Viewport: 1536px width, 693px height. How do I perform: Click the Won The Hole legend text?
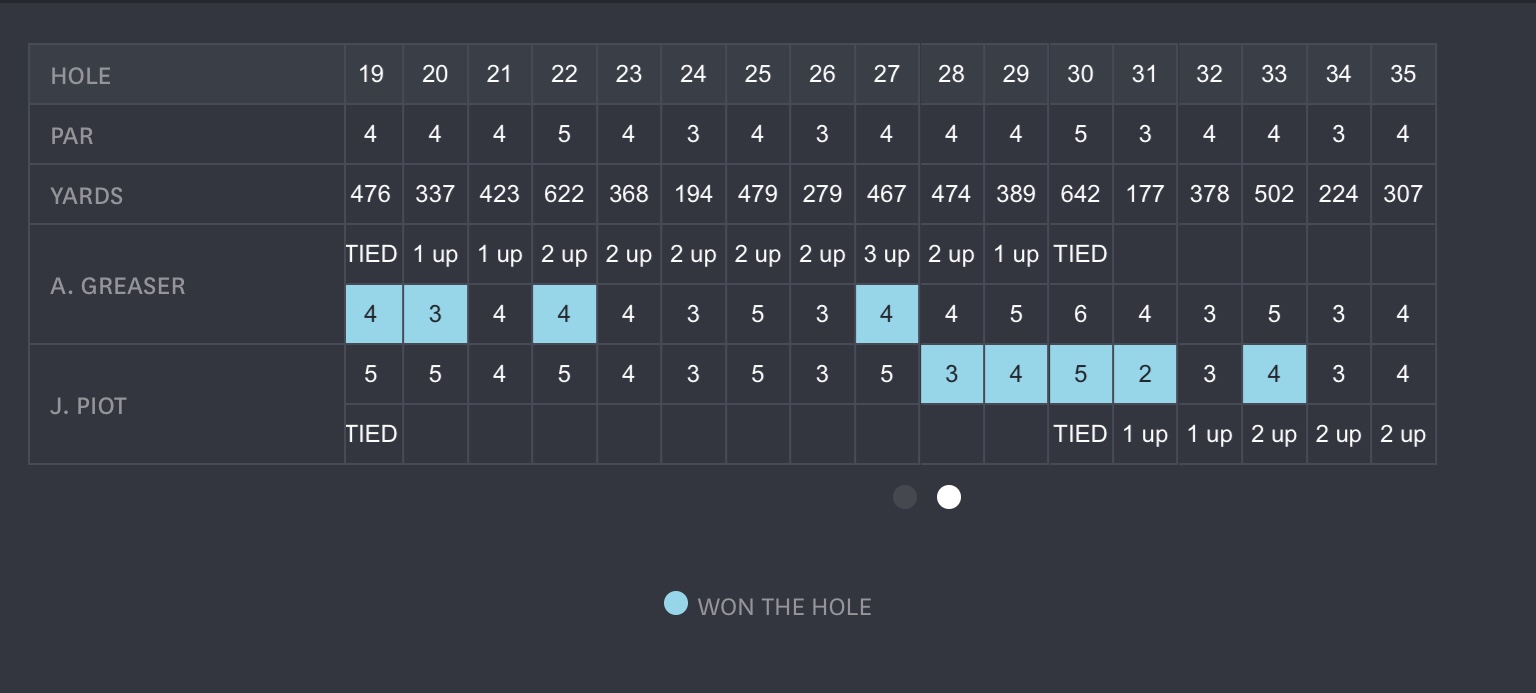click(x=785, y=607)
